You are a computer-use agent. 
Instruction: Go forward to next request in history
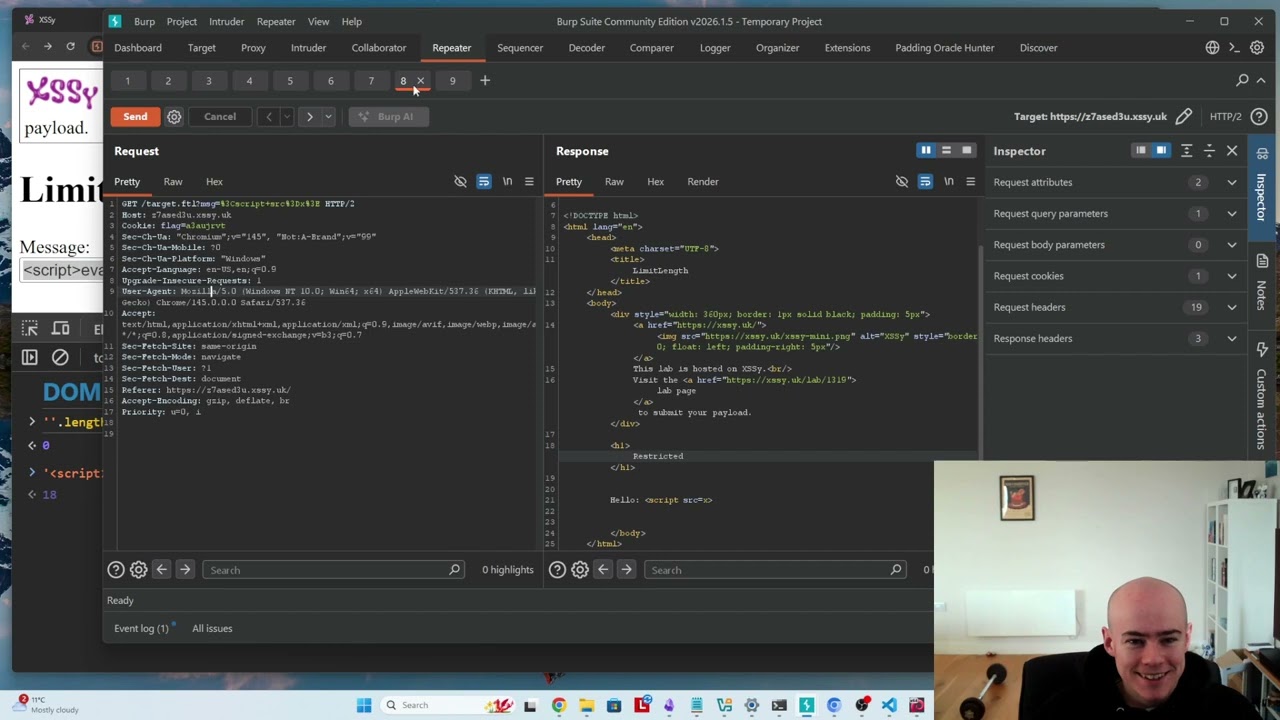point(310,117)
